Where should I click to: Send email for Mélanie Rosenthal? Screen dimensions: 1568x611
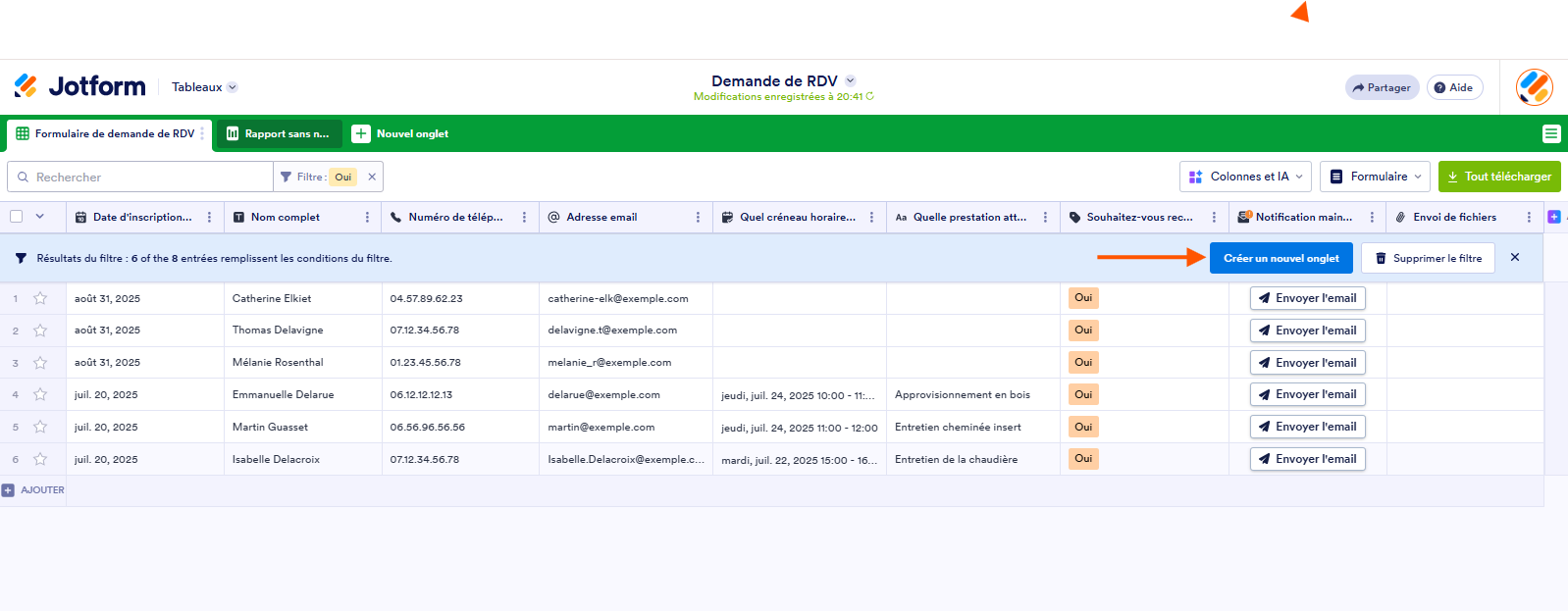click(x=1307, y=363)
